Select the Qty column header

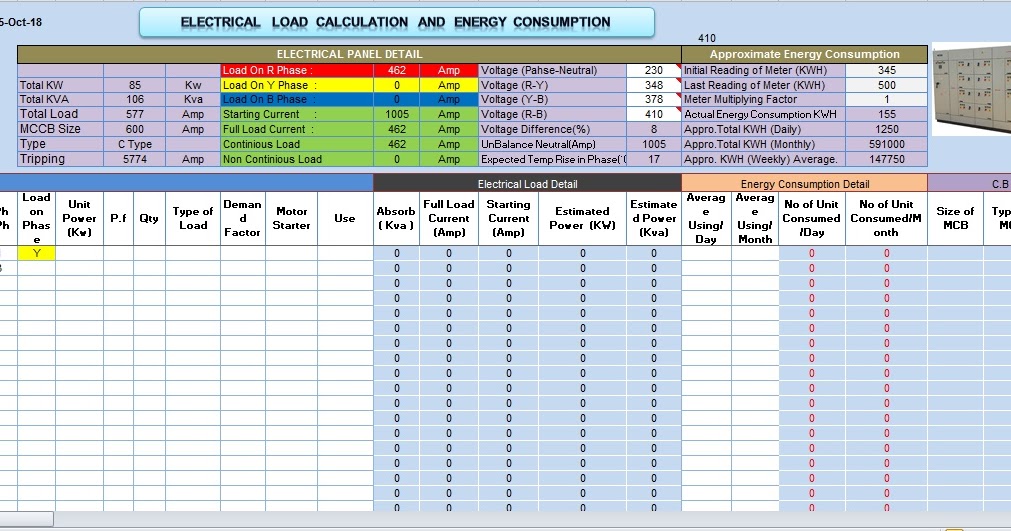(149, 218)
